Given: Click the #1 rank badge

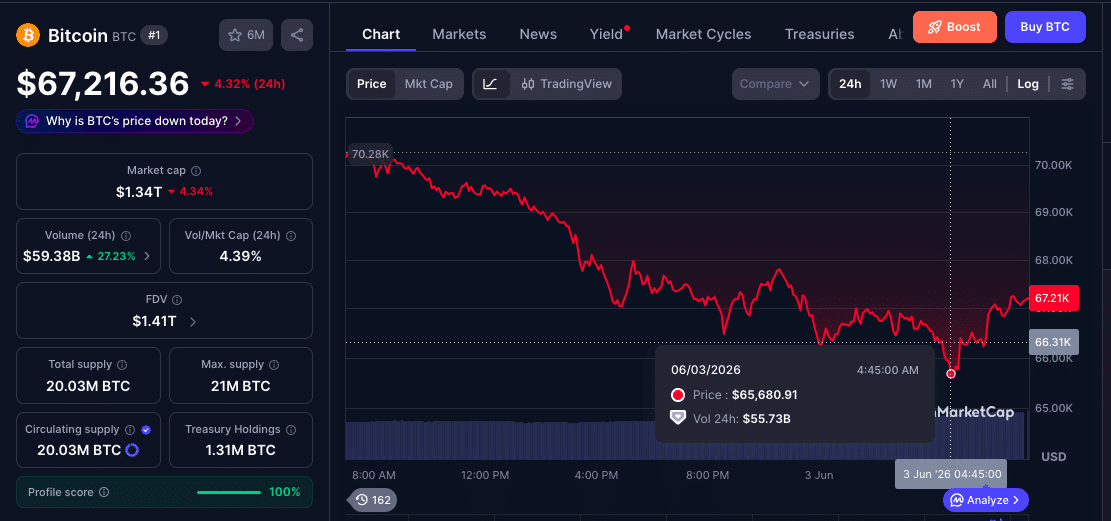Looking at the screenshot, I should click(x=154, y=35).
